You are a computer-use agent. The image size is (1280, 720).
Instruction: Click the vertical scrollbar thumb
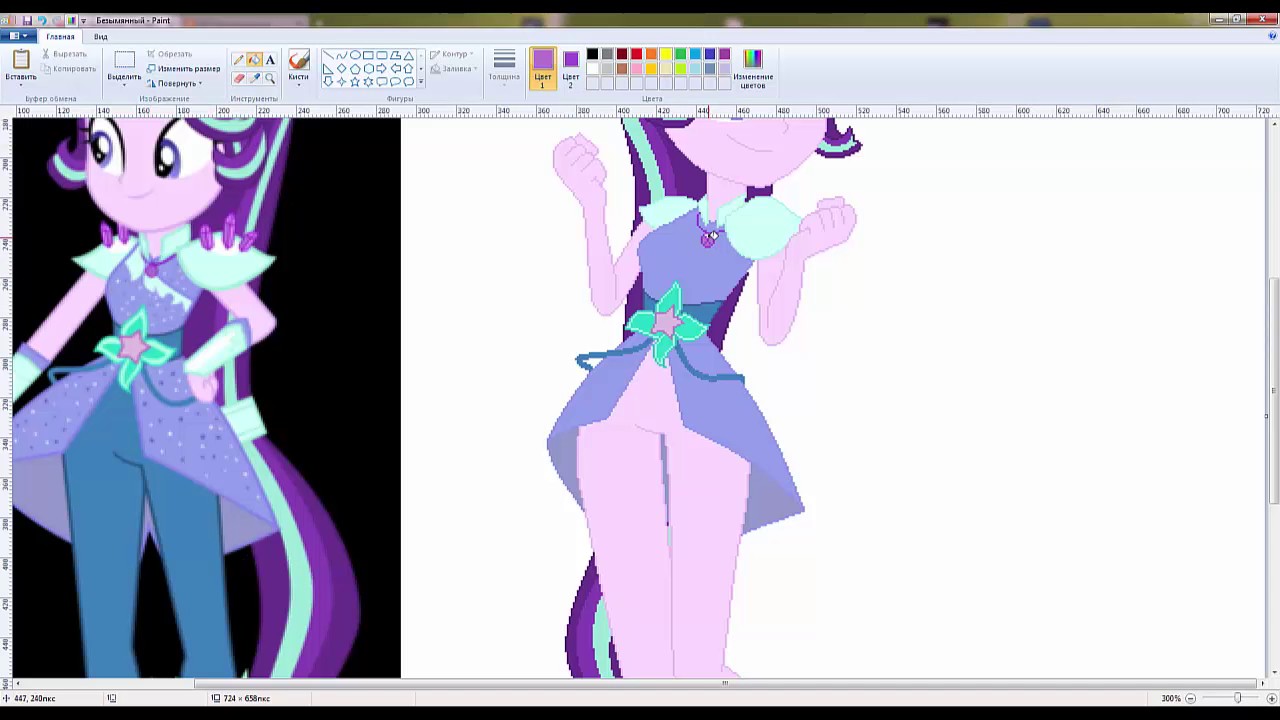coord(1272,390)
